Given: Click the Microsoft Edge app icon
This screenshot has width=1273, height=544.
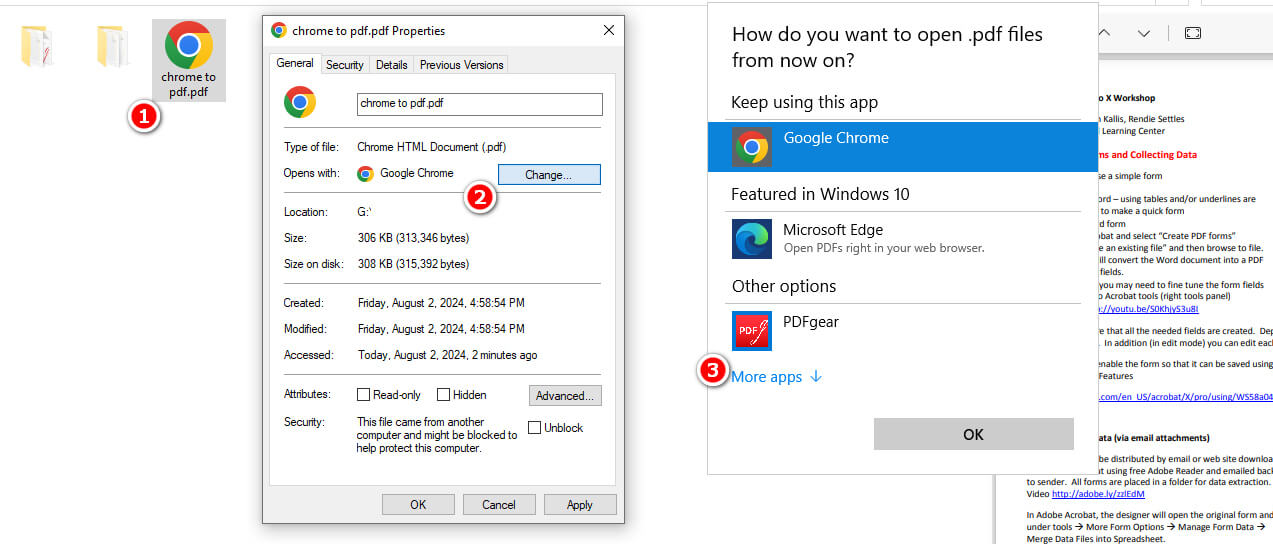Looking at the screenshot, I should [x=751, y=239].
